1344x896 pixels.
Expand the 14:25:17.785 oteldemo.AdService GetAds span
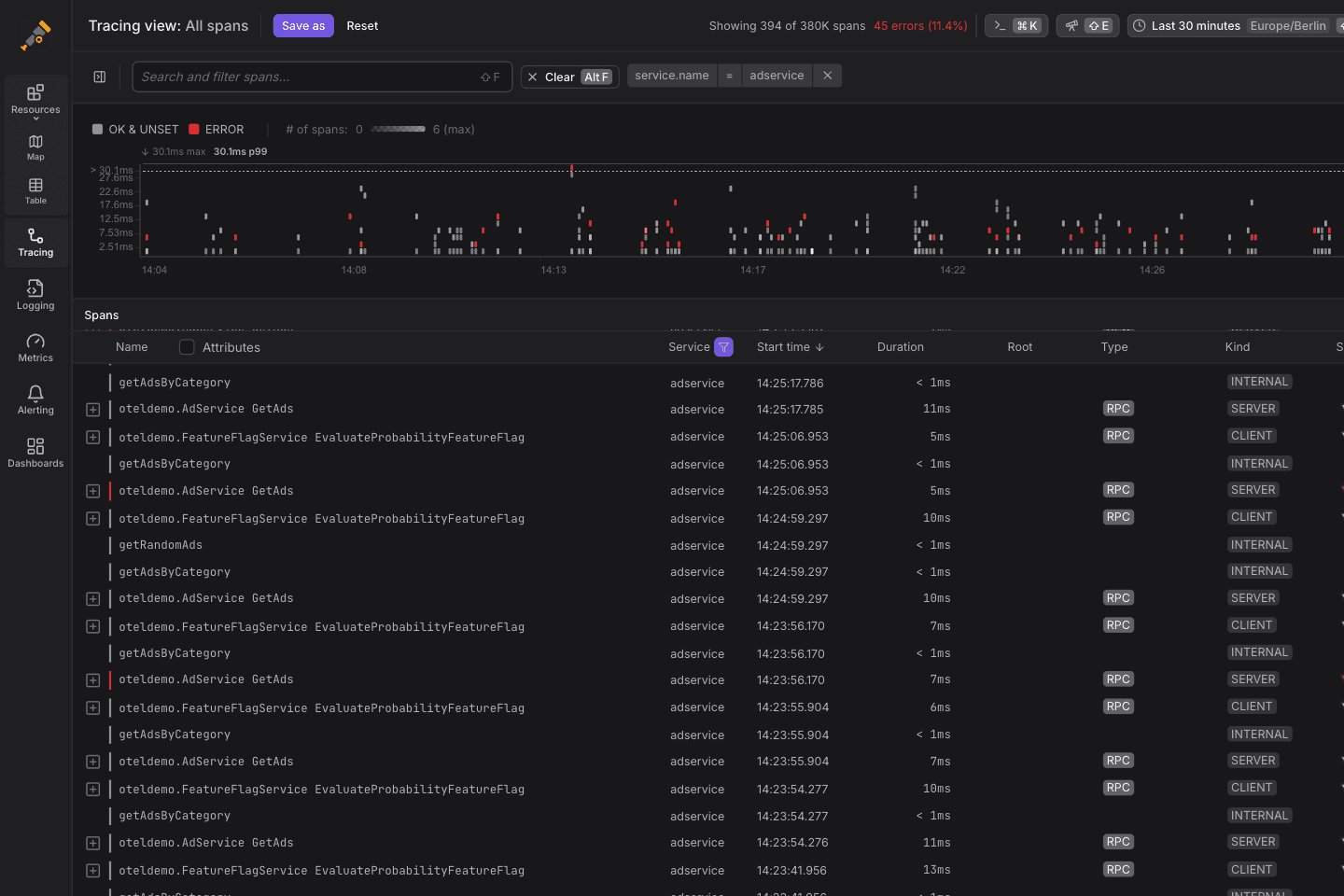tap(93, 410)
